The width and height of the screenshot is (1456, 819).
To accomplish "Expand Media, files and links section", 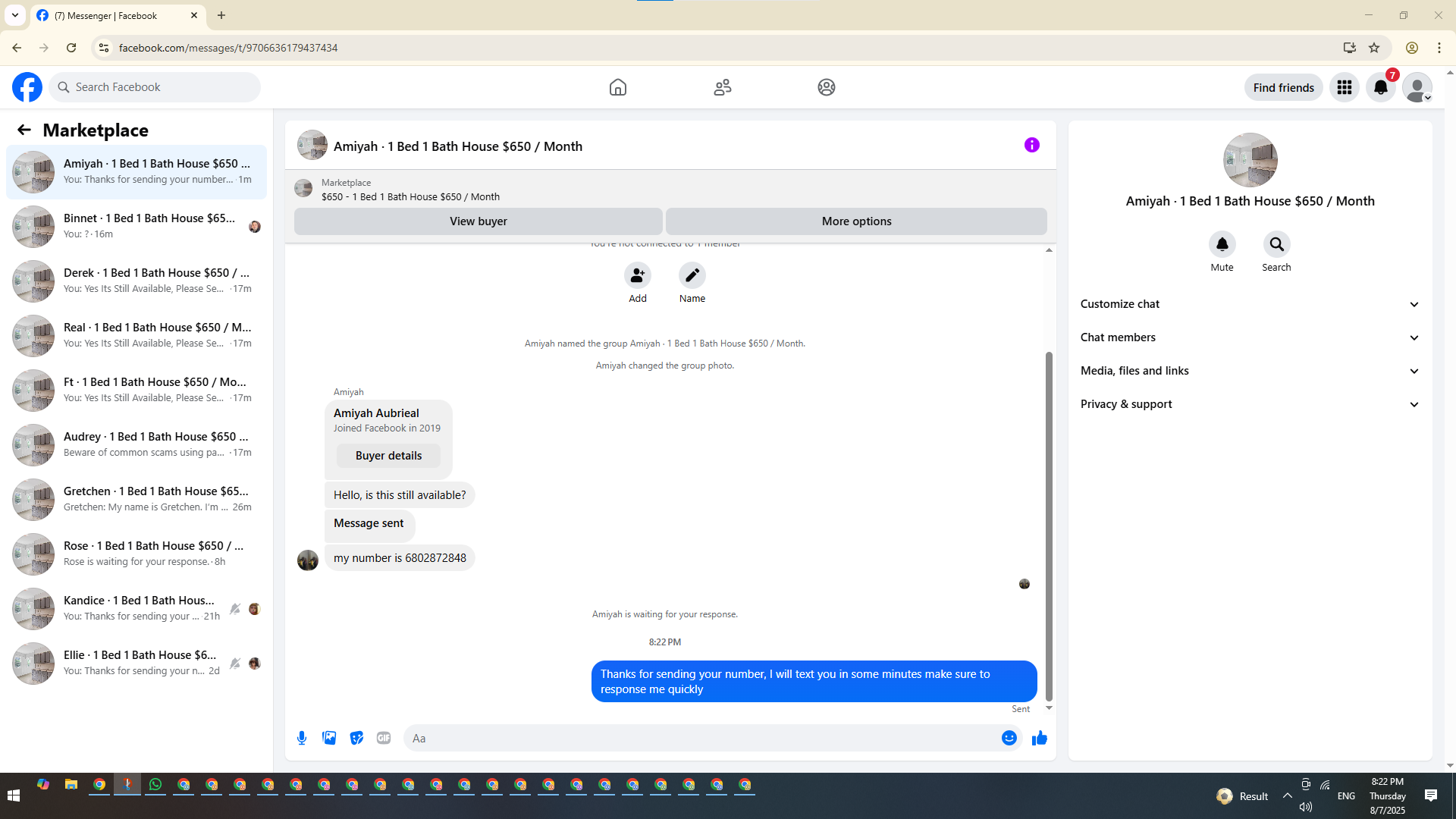I will tap(1250, 371).
